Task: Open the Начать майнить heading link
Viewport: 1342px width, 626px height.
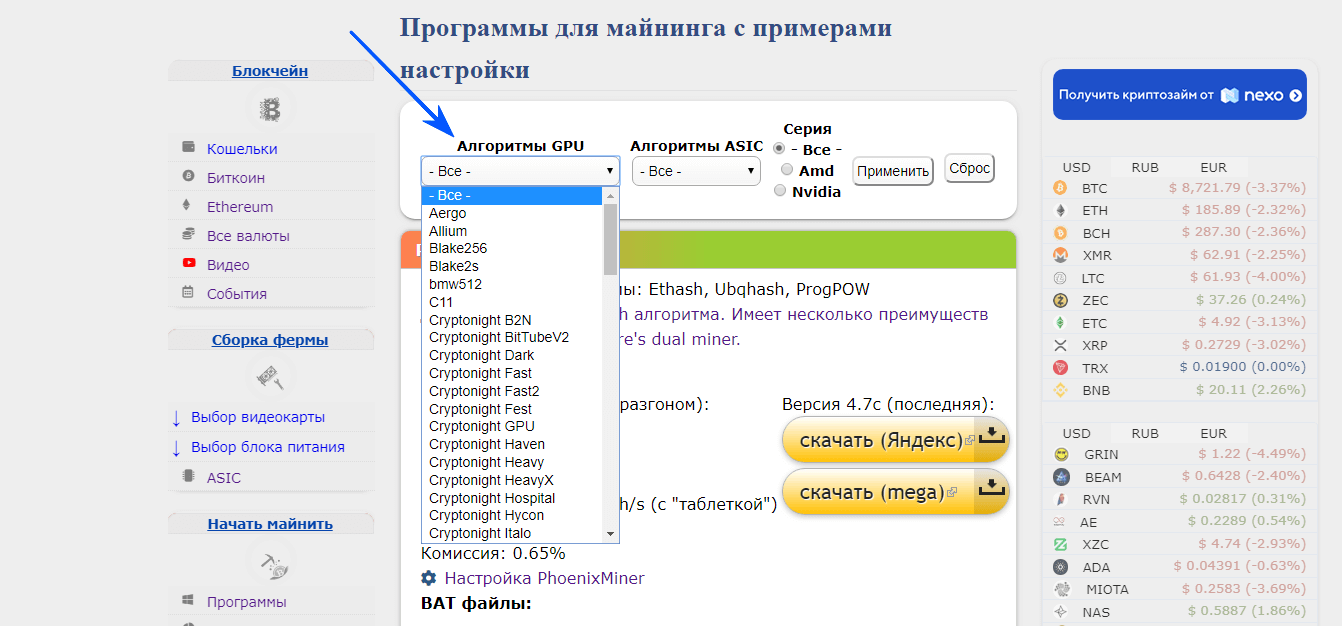Action: (x=270, y=524)
